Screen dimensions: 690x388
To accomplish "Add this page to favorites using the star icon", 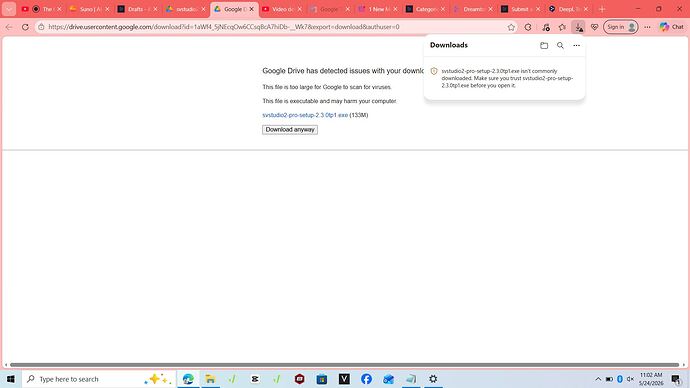I will tap(511, 27).
